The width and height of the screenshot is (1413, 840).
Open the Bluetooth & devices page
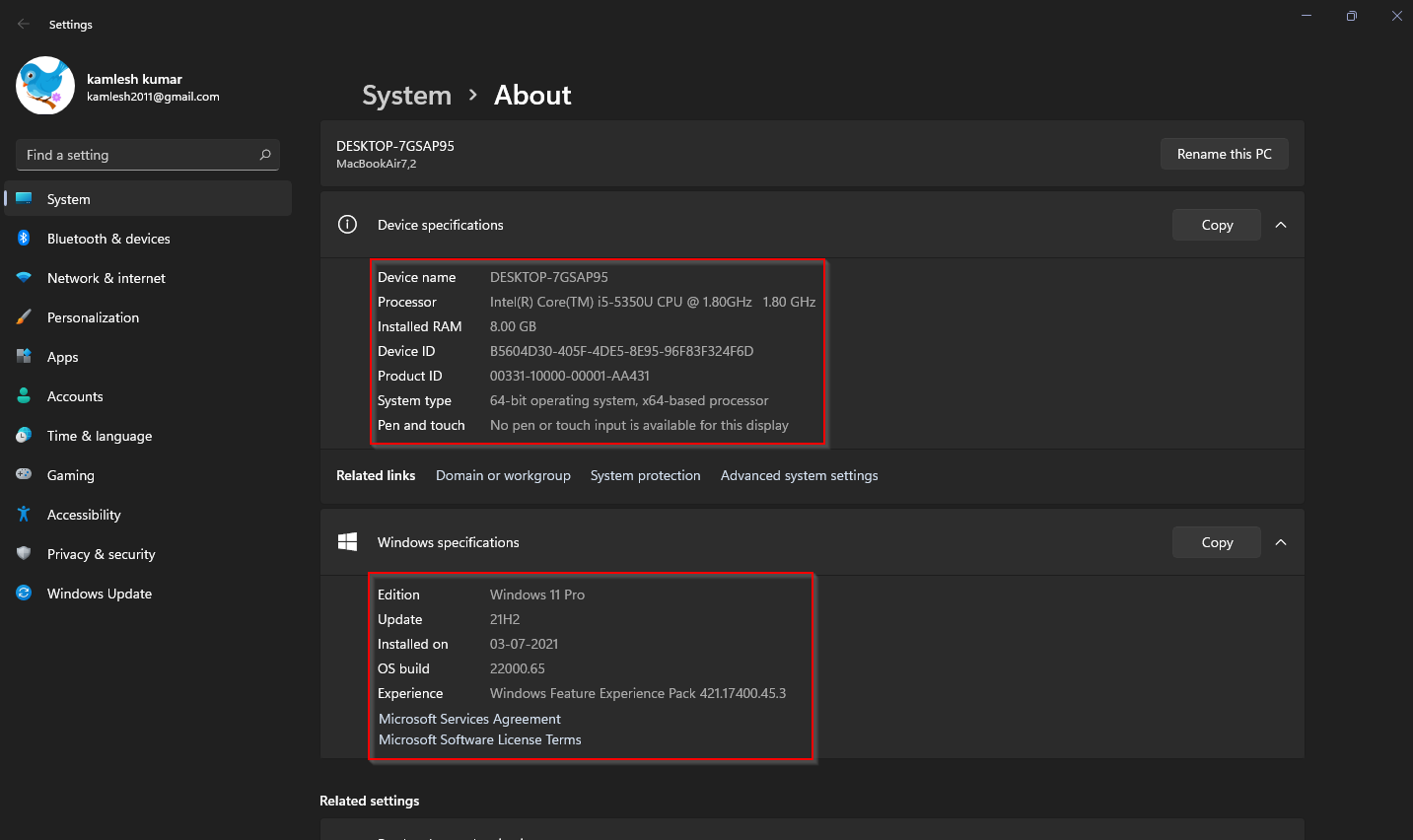tap(148, 239)
